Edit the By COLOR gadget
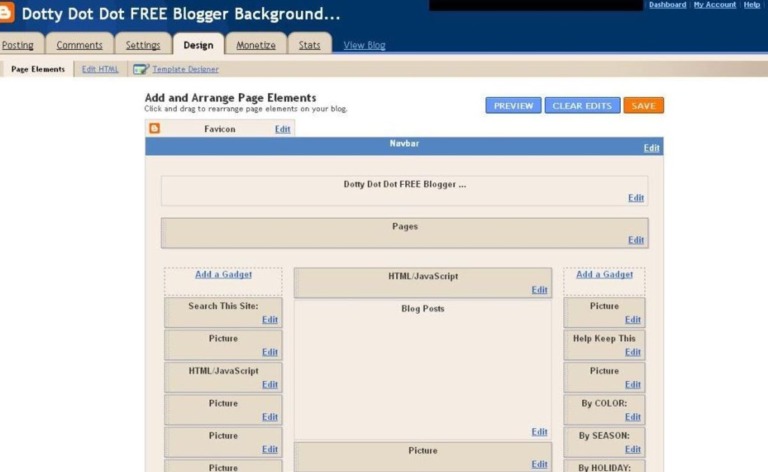 633,417
